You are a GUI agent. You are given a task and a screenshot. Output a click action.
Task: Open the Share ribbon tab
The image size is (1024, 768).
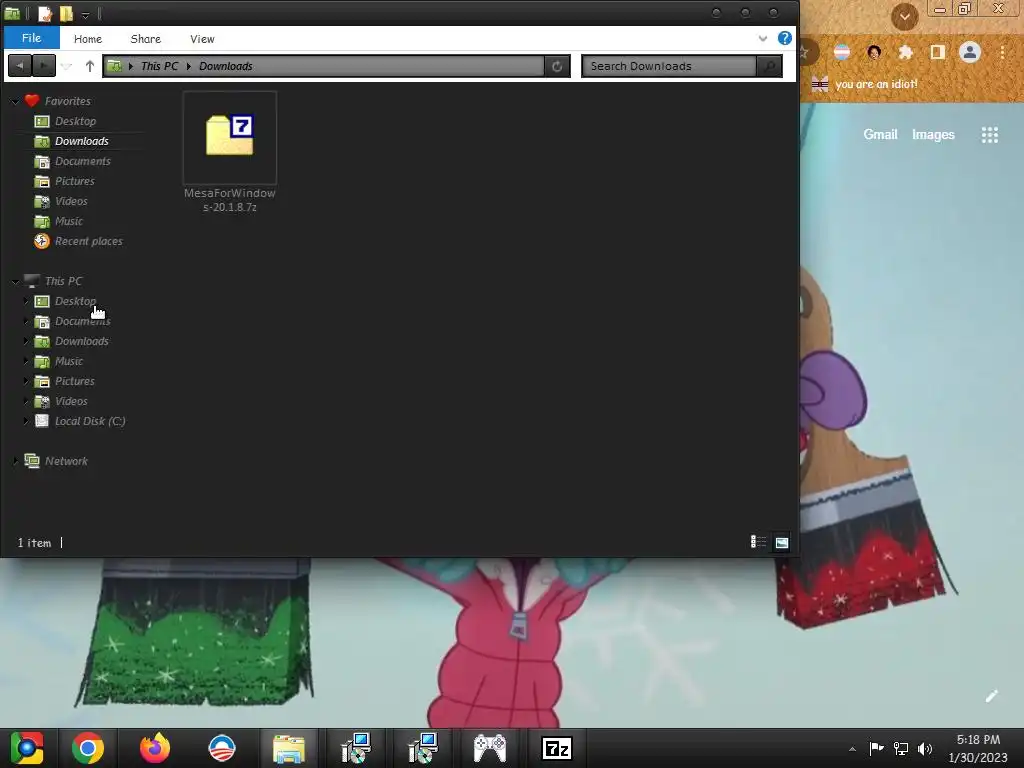(x=146, y=39)
